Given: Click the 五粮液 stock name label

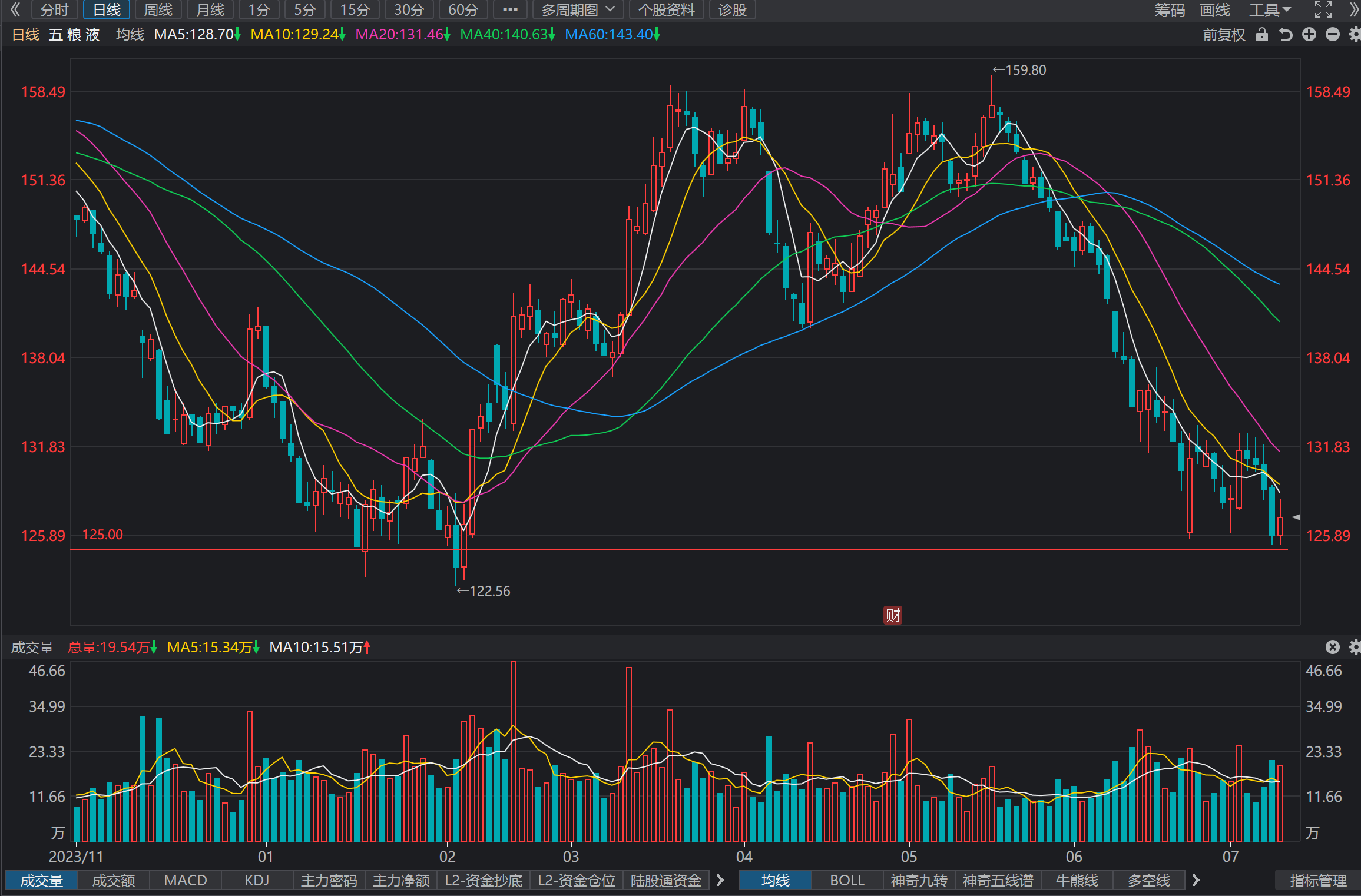Looking at the screenshot, I should click(x=74, y=35).
